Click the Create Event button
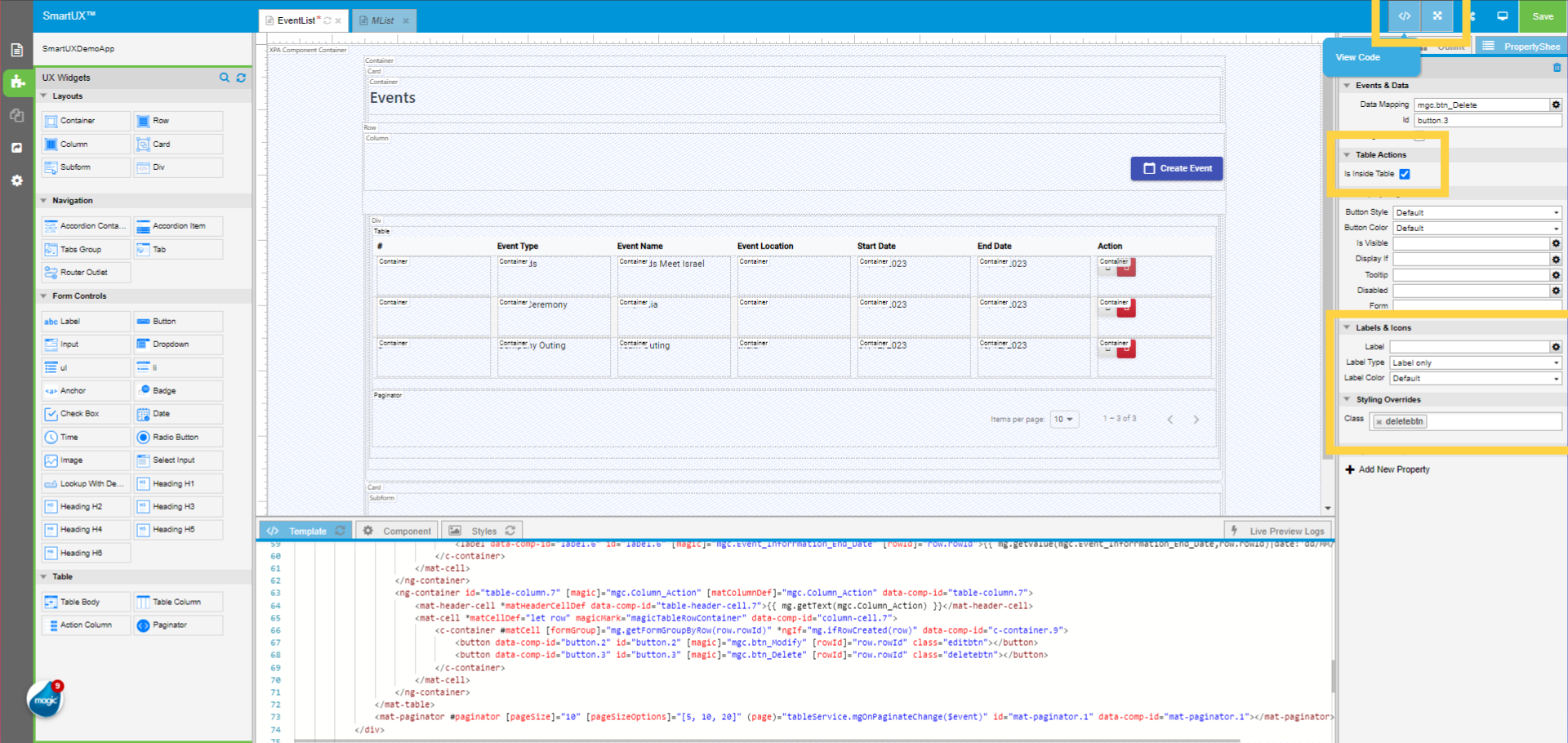Screen dimensions: 1568x743 click(1176, 168)
